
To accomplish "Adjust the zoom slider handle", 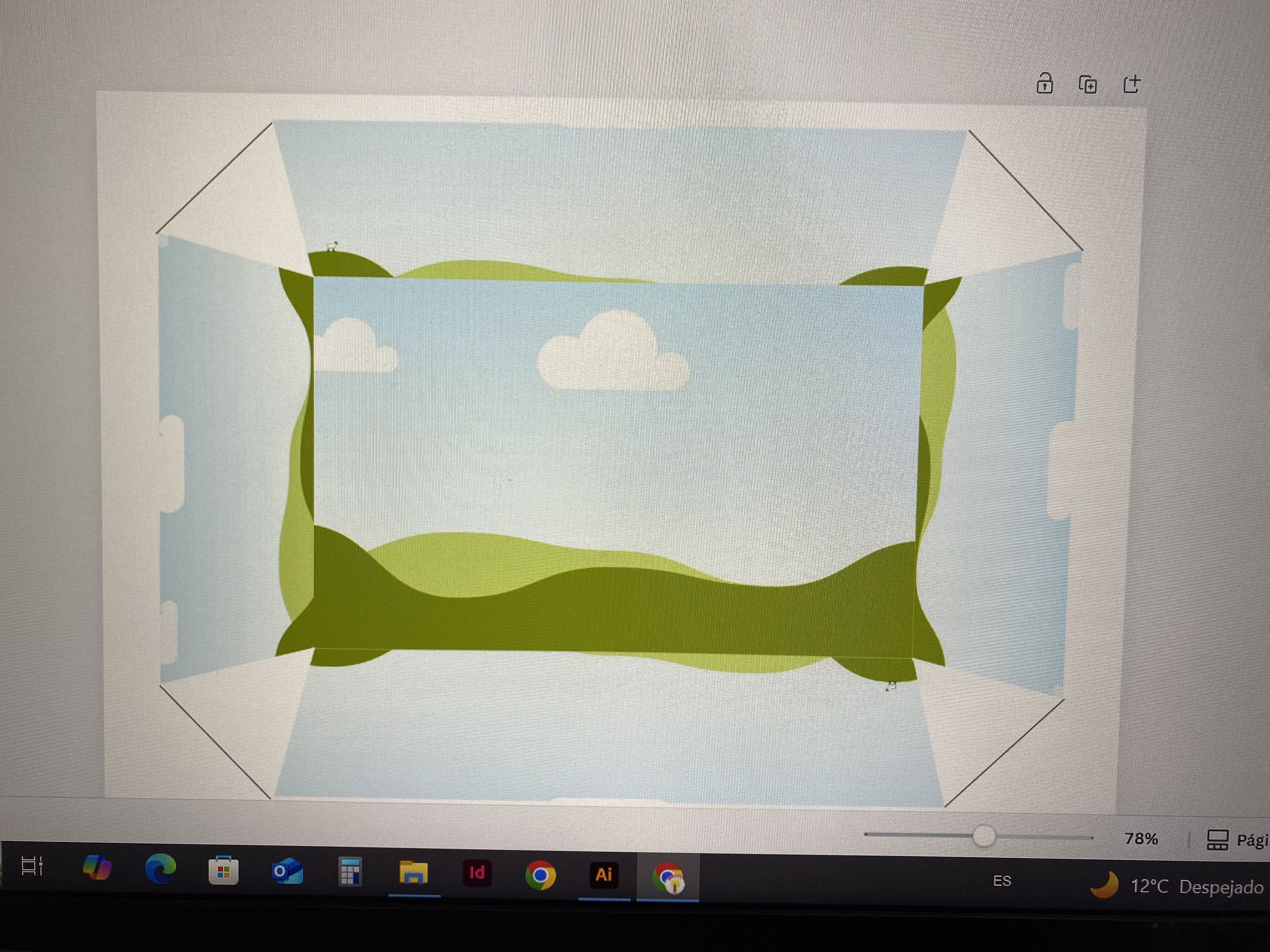I will pyautogui.click(x=983, y=836).
